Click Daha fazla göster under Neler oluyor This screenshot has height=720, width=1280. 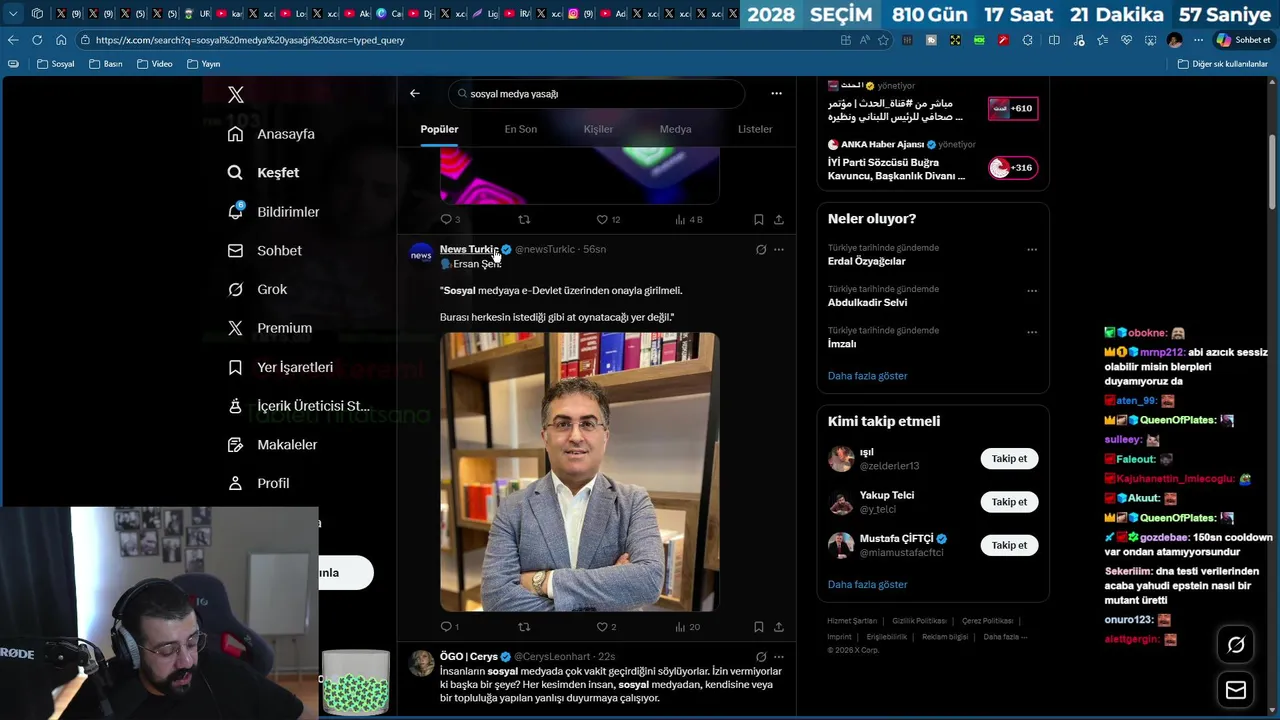click(867, 376)
